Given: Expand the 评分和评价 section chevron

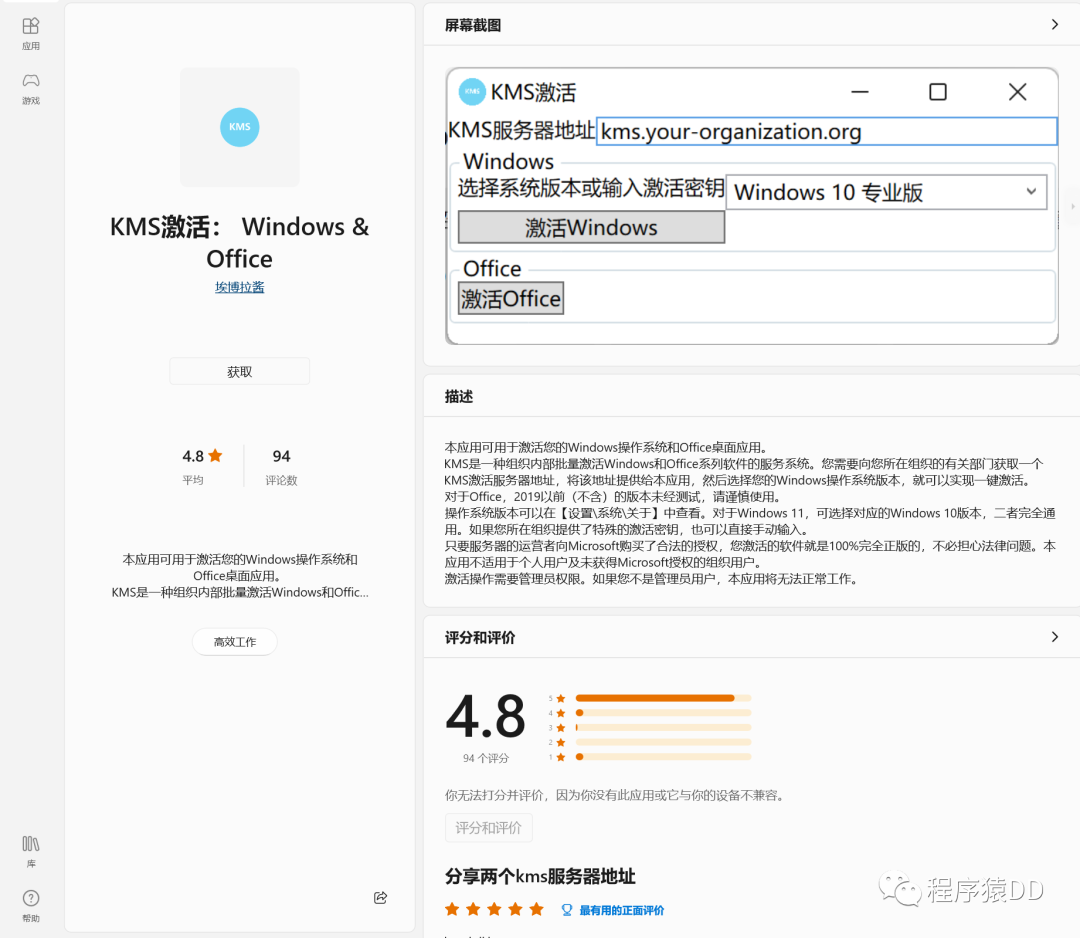Looking at the screenshot, I should click(x=1054, y=637).
